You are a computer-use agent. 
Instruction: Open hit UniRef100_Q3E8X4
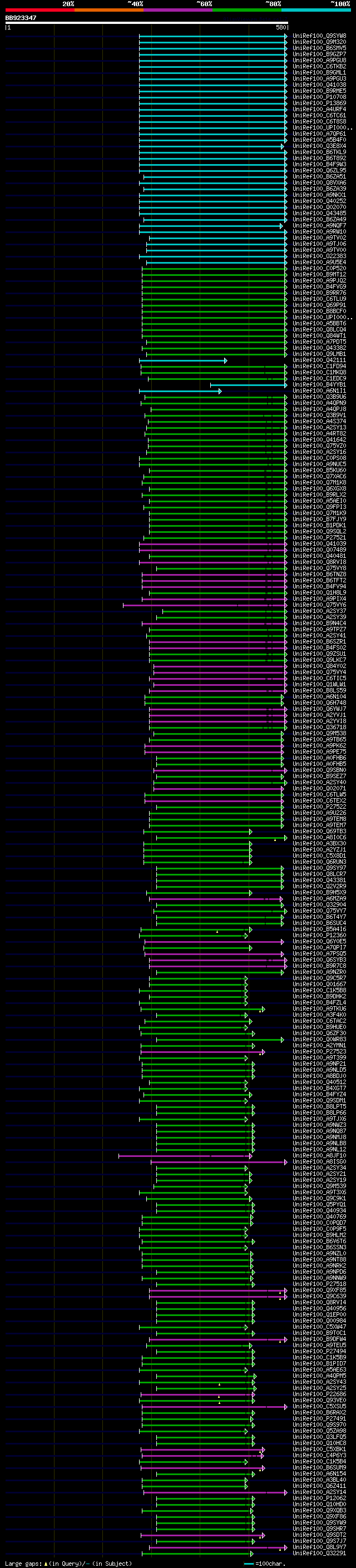point(319,147)
